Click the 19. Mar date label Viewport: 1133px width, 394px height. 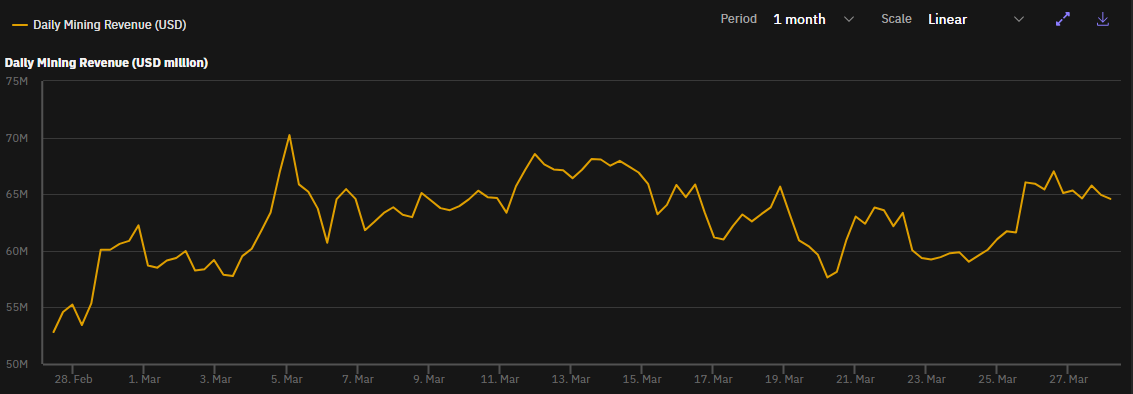point(783,380)
